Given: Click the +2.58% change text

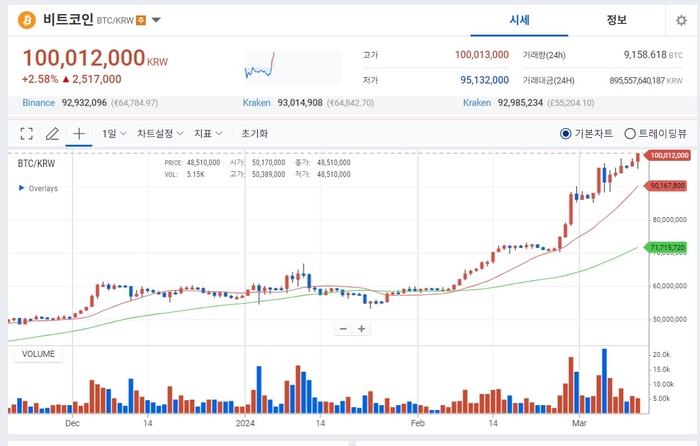Looking at the screenshot, I should point(40,79).
